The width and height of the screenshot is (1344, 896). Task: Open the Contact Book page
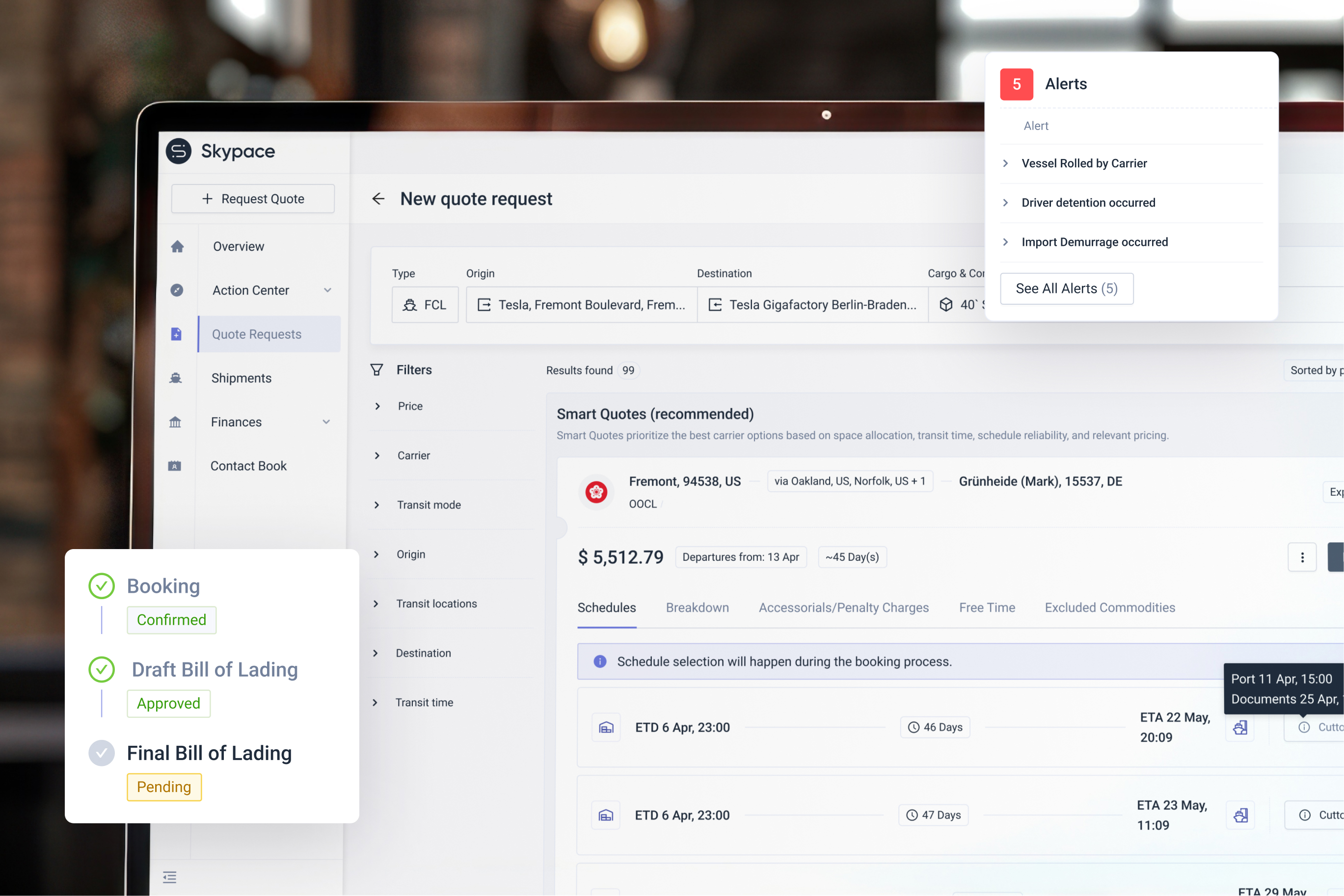click(248, 466)
